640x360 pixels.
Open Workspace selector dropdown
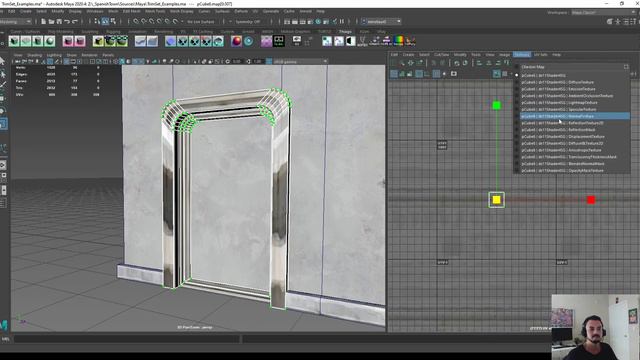tap(602, 13)
